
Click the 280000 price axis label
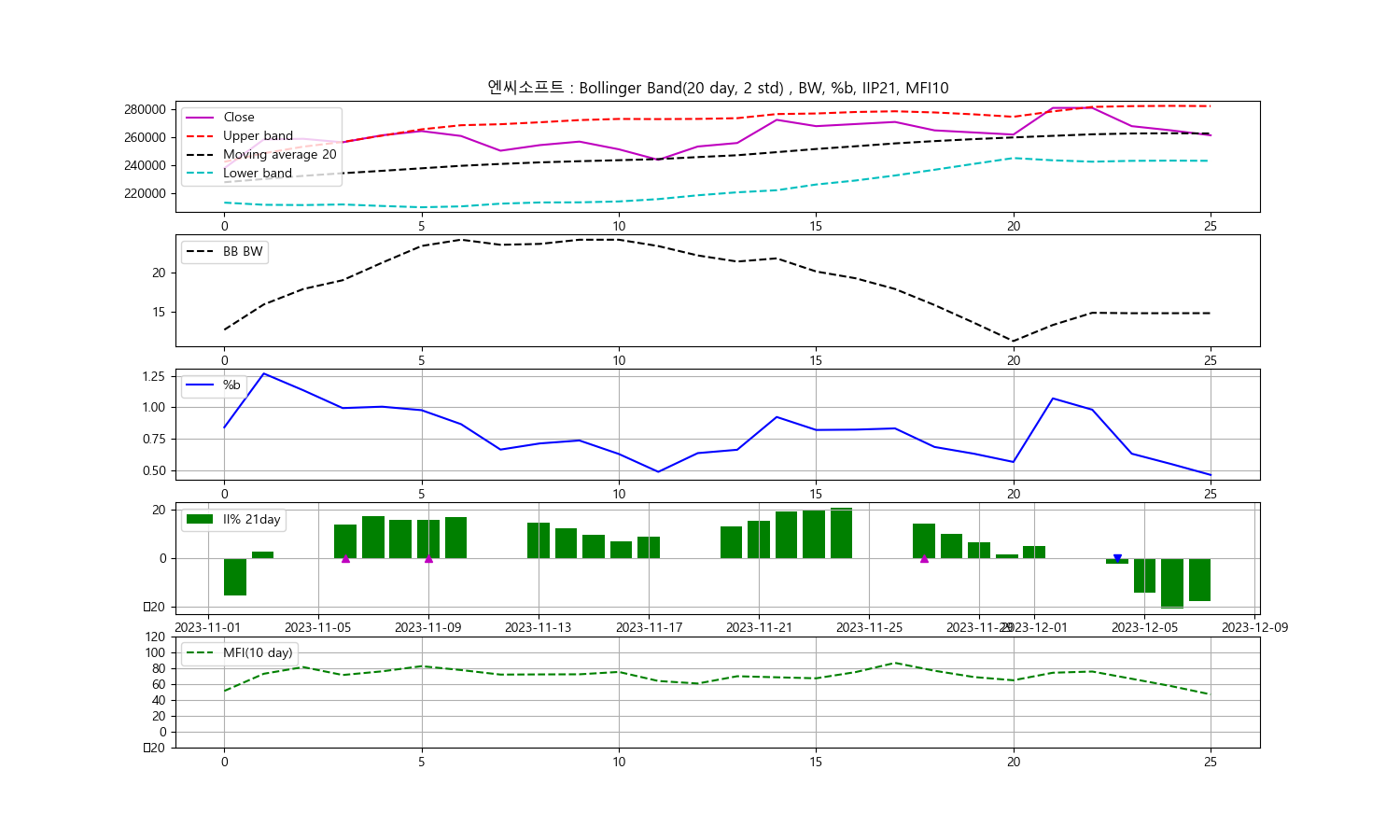(x=145, y=109)
